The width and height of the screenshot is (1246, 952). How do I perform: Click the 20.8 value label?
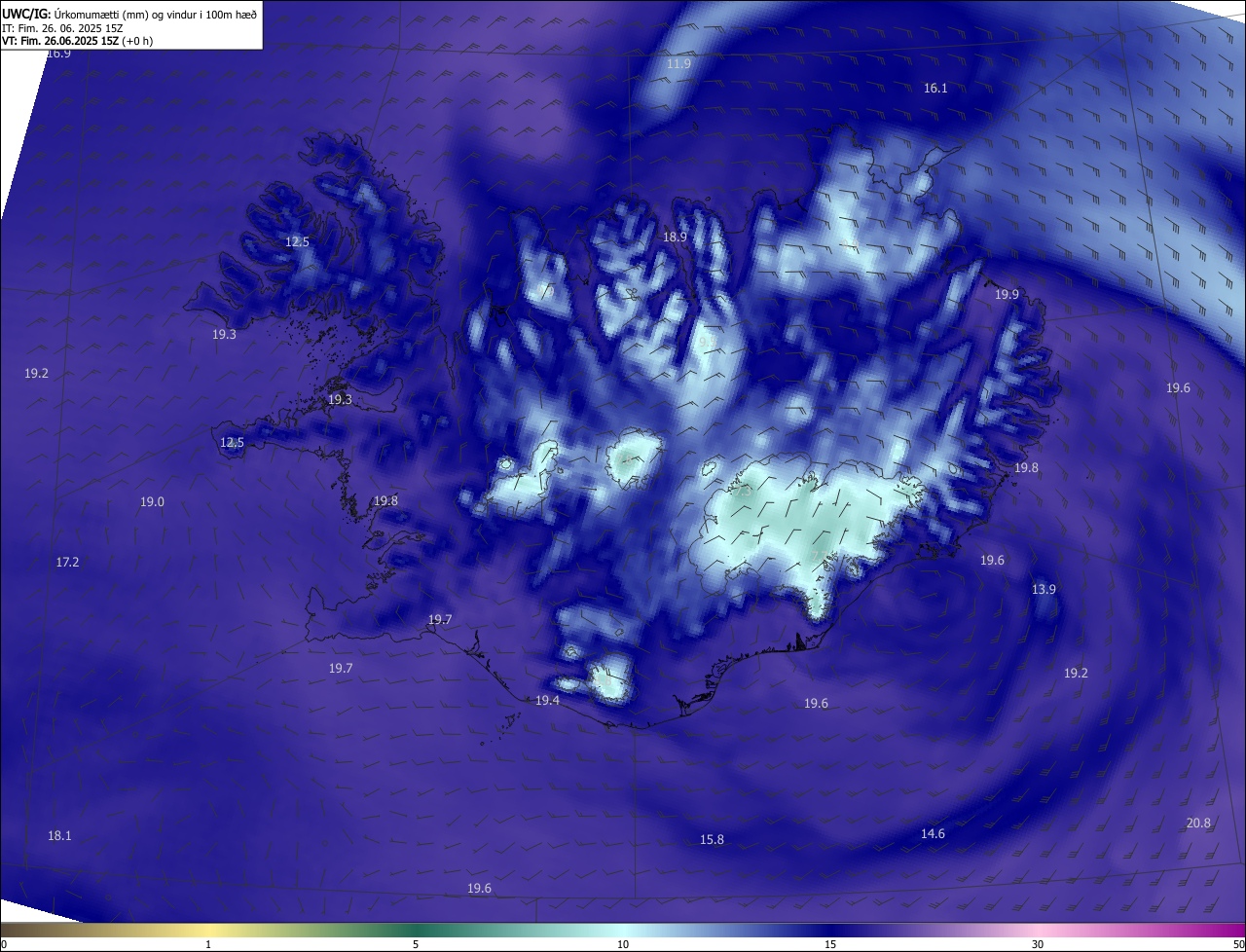pos(1198,823)
